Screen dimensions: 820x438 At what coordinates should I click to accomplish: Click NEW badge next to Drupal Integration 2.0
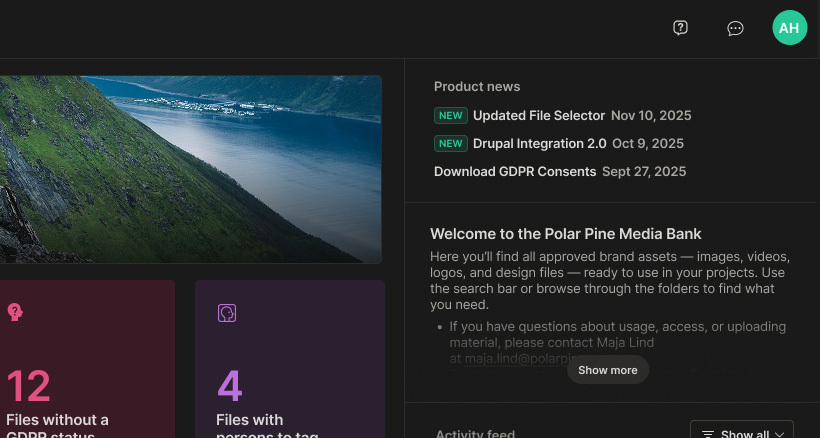(451, 144)
